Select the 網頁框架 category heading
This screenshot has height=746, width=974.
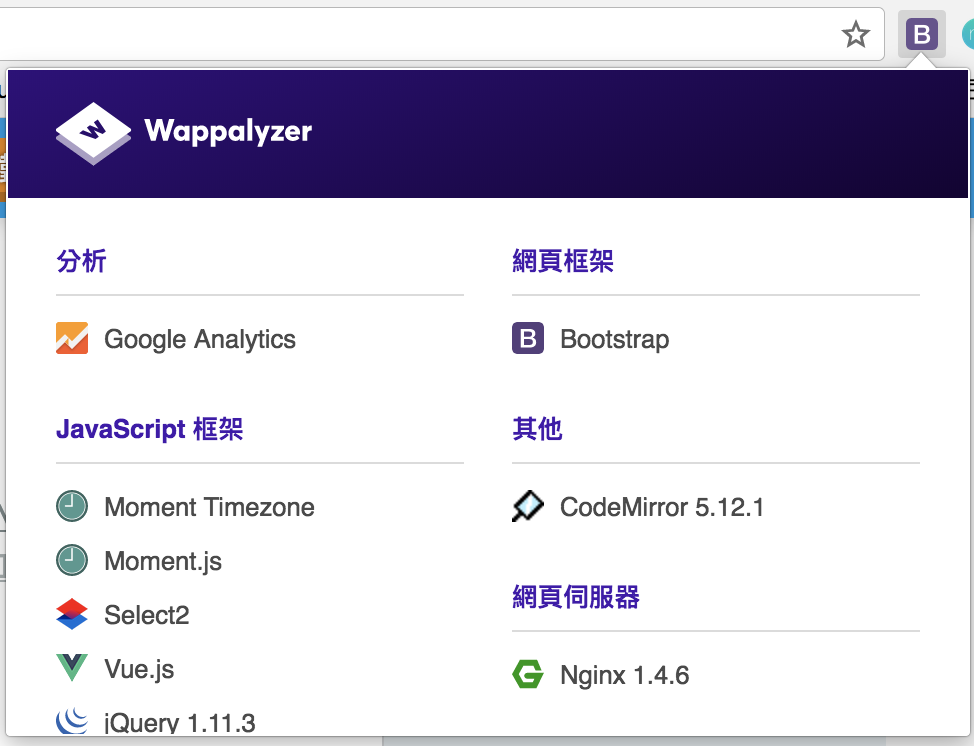(563, 261)
